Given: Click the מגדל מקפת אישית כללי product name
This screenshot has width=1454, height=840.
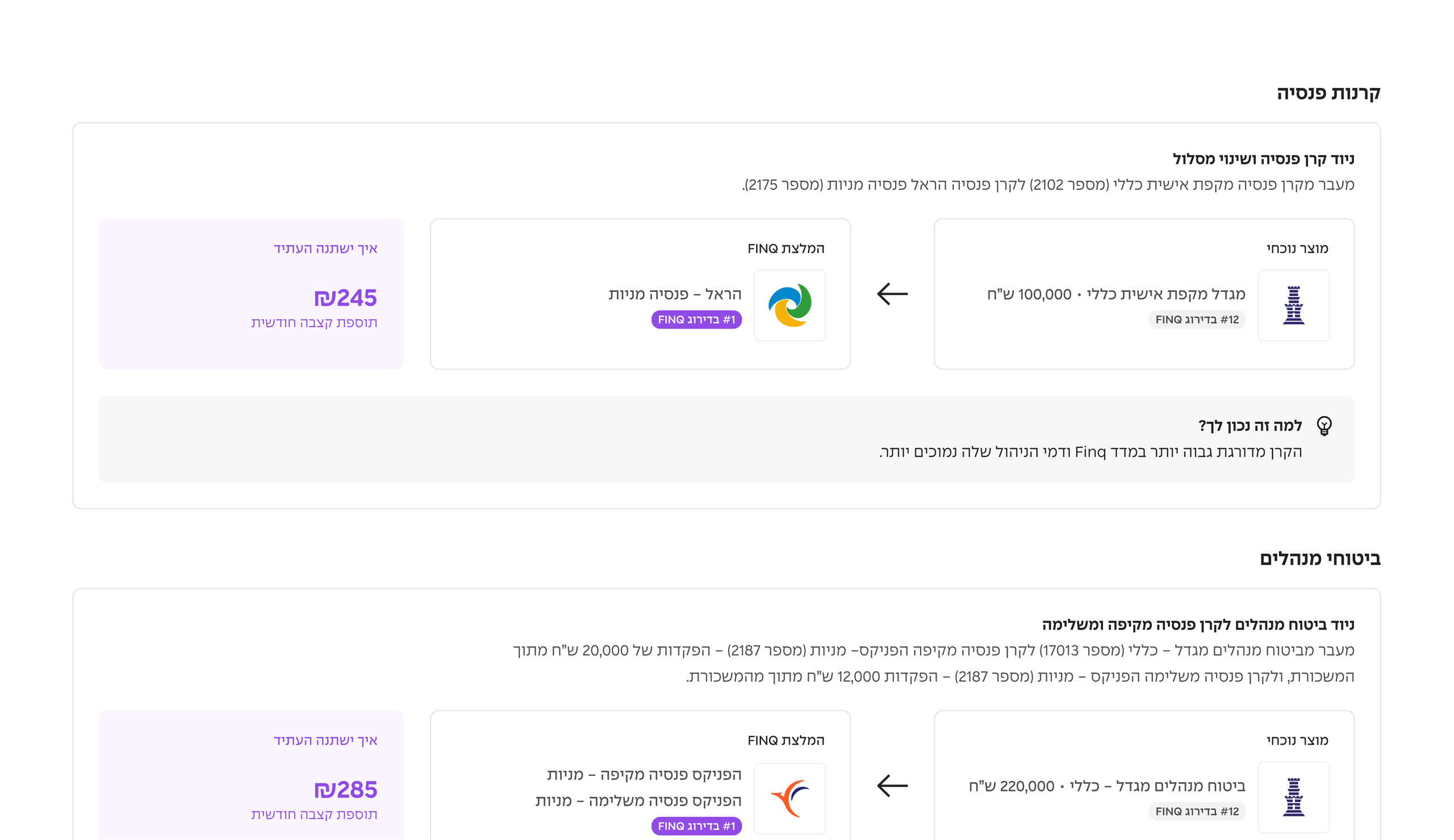Looking at the screenshot, I should (1165, 294).
